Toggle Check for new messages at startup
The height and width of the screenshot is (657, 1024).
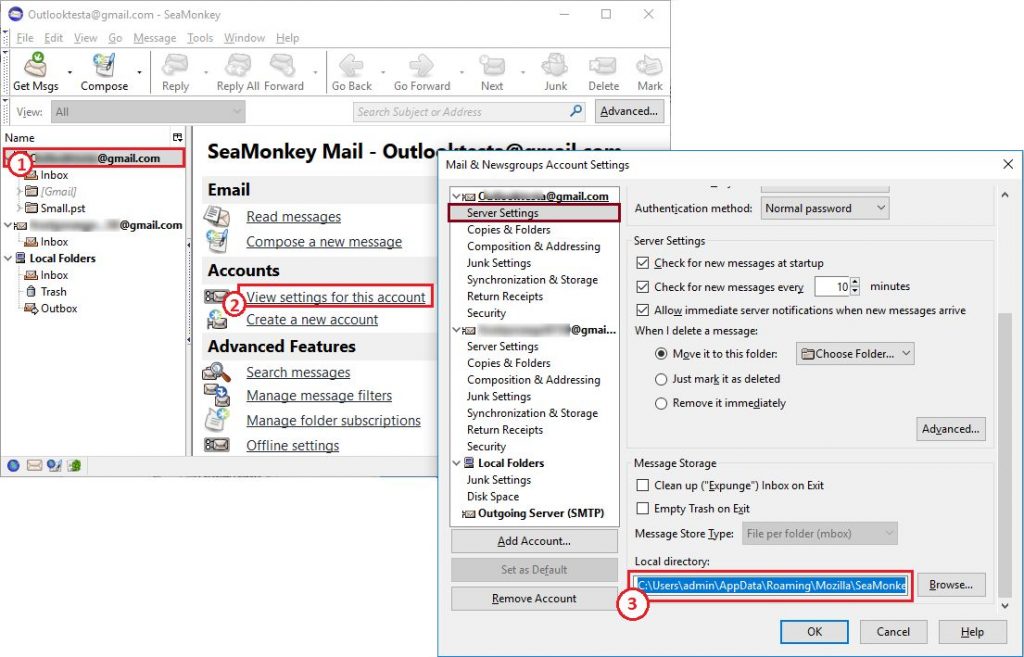[x=643, y=263]
